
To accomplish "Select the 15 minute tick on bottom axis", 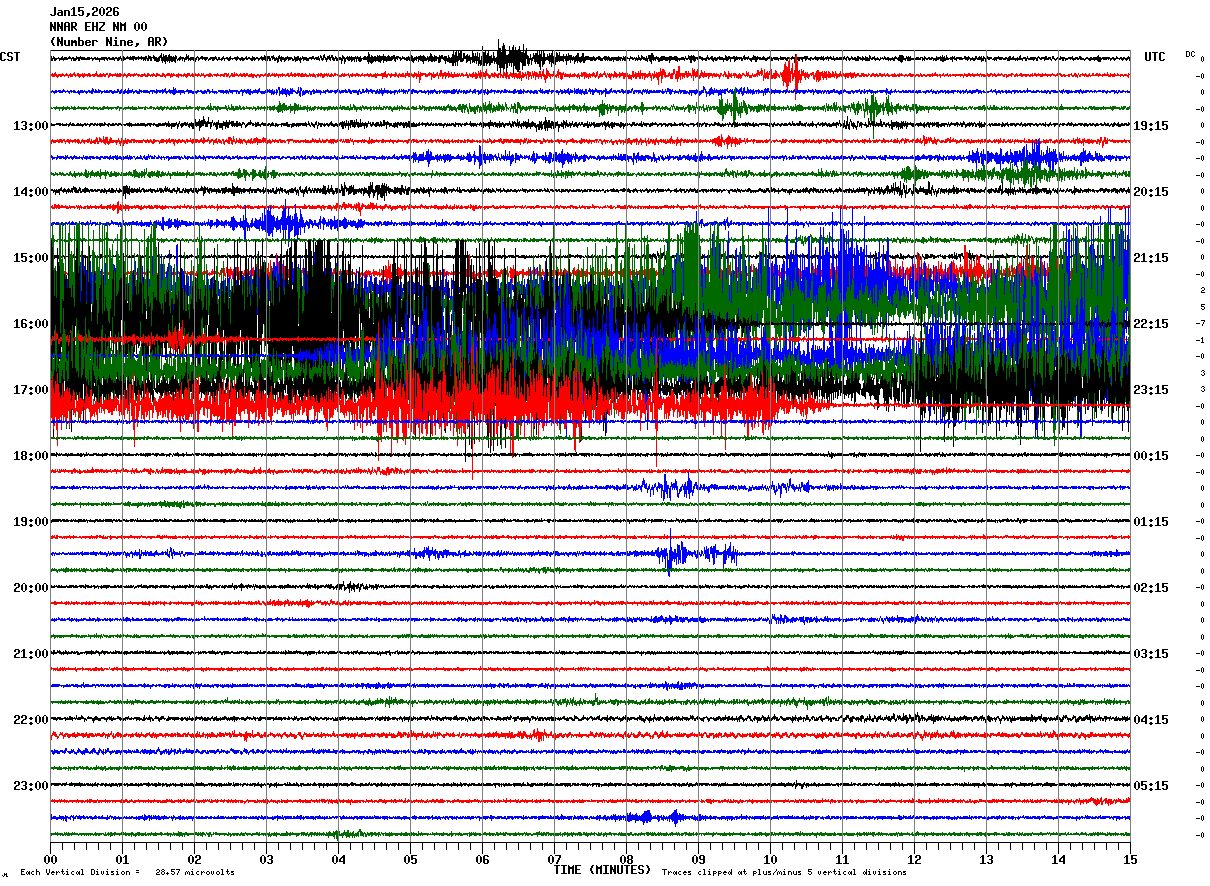I will pyautogui.click(x=1129, y=859).
